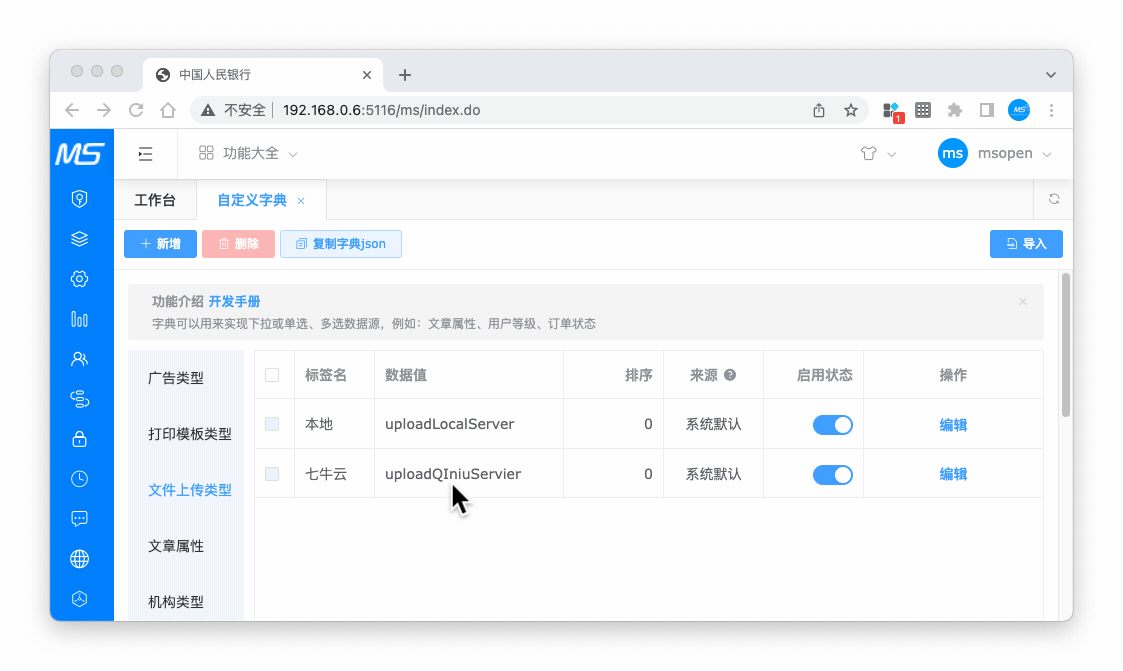Open the stacked layers sidebar icon
The image size is (1123, 671).
80,239
